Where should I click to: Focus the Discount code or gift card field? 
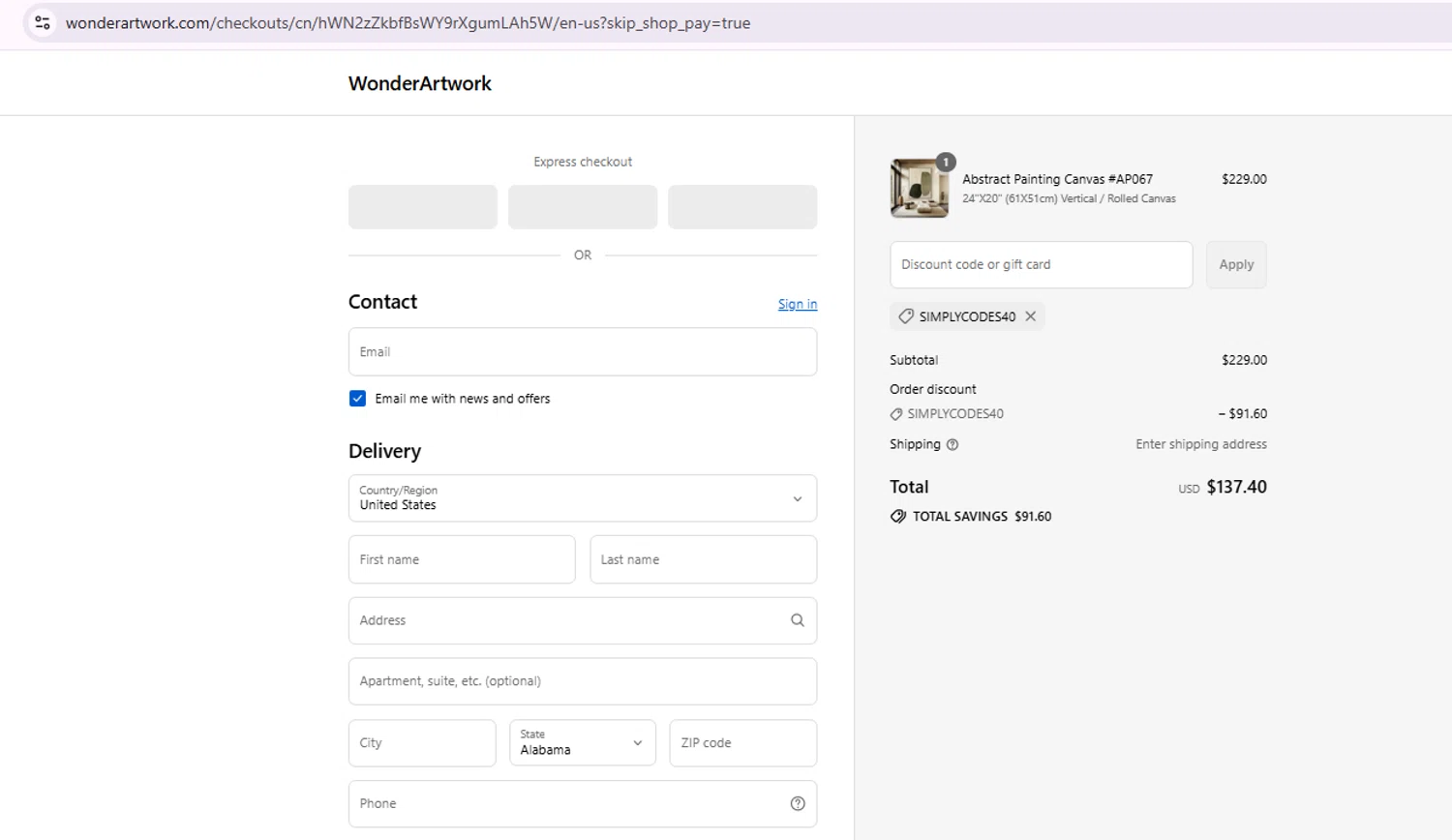1042,264
